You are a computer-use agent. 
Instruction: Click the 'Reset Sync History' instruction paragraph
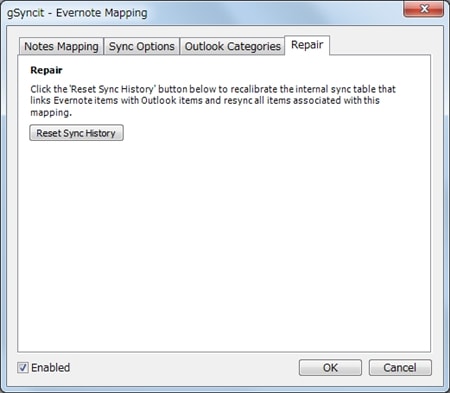213,101
